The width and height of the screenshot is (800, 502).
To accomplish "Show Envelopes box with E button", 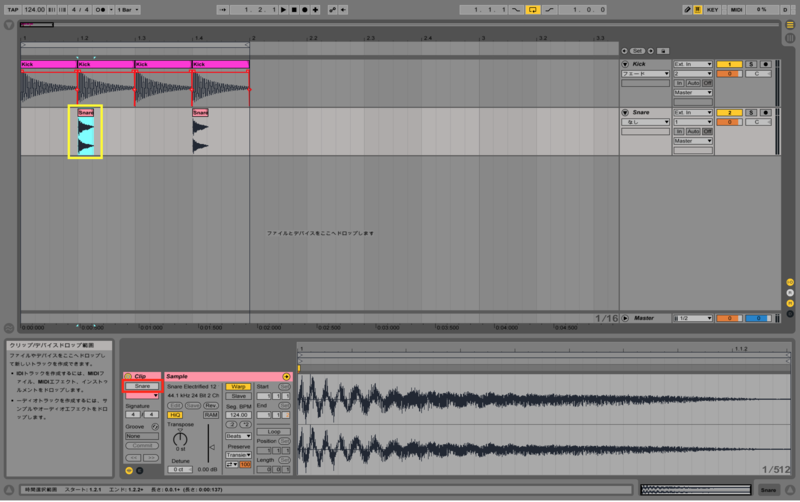I will tap(140, 471).
